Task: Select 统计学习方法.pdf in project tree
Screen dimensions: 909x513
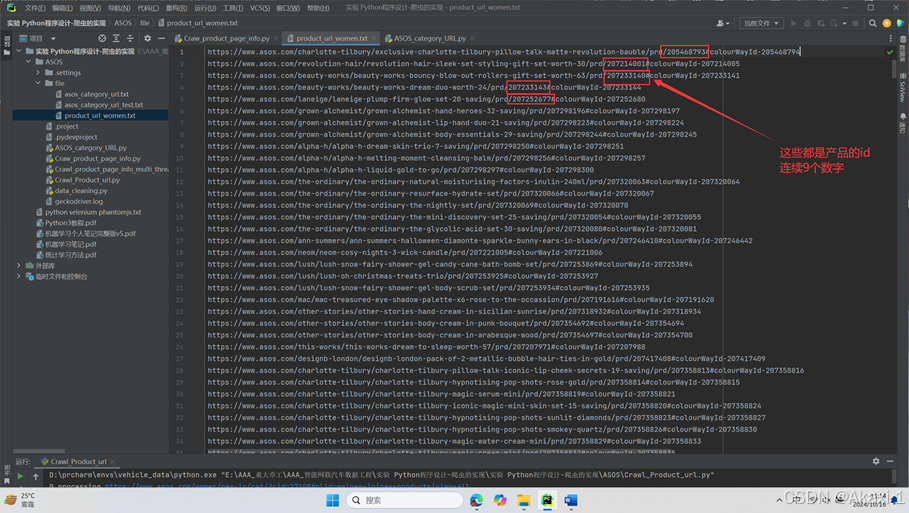Action: click(x=70, y=255)
